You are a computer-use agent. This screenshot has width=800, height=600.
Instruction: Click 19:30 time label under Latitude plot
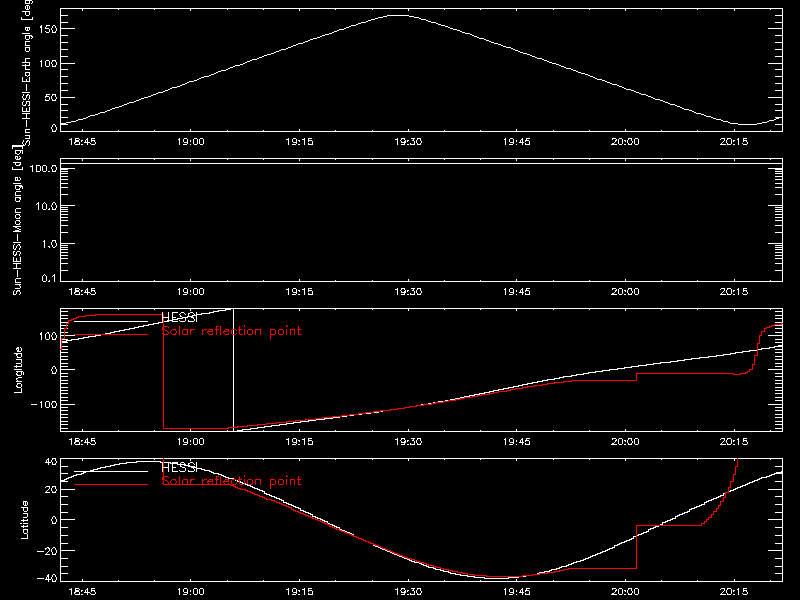(x=408, y=592)
